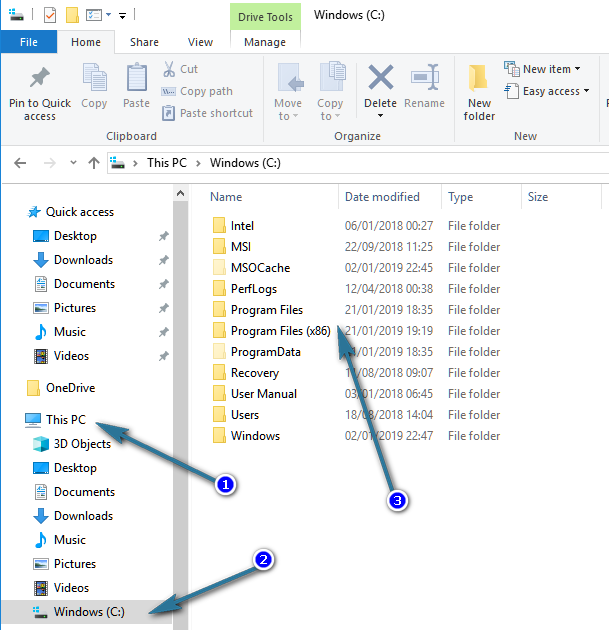
Task: Open the Move to dropdown
Action: pyautogui.click(x=288, y=92)
